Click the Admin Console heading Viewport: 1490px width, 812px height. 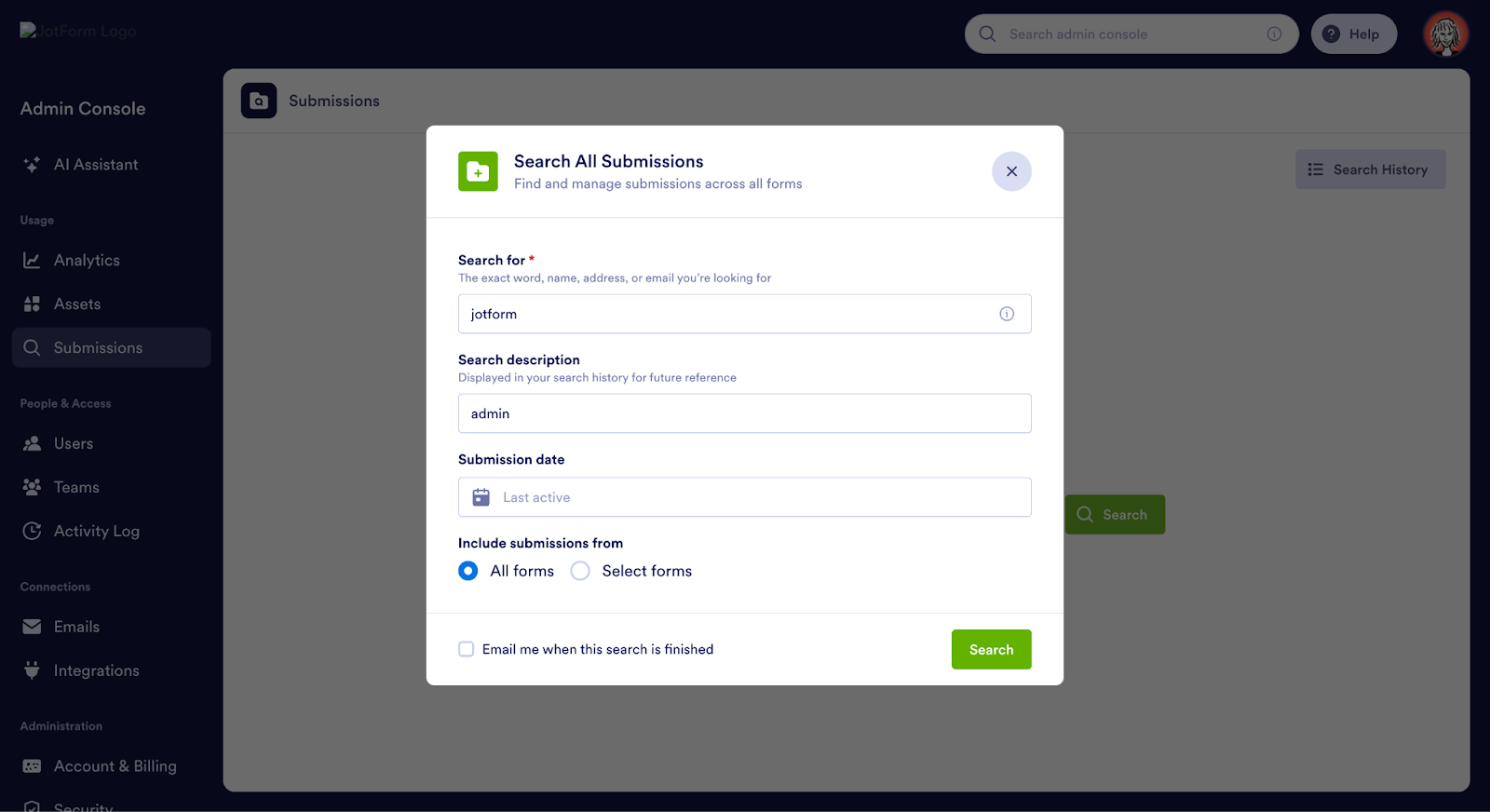click(83, 108)
